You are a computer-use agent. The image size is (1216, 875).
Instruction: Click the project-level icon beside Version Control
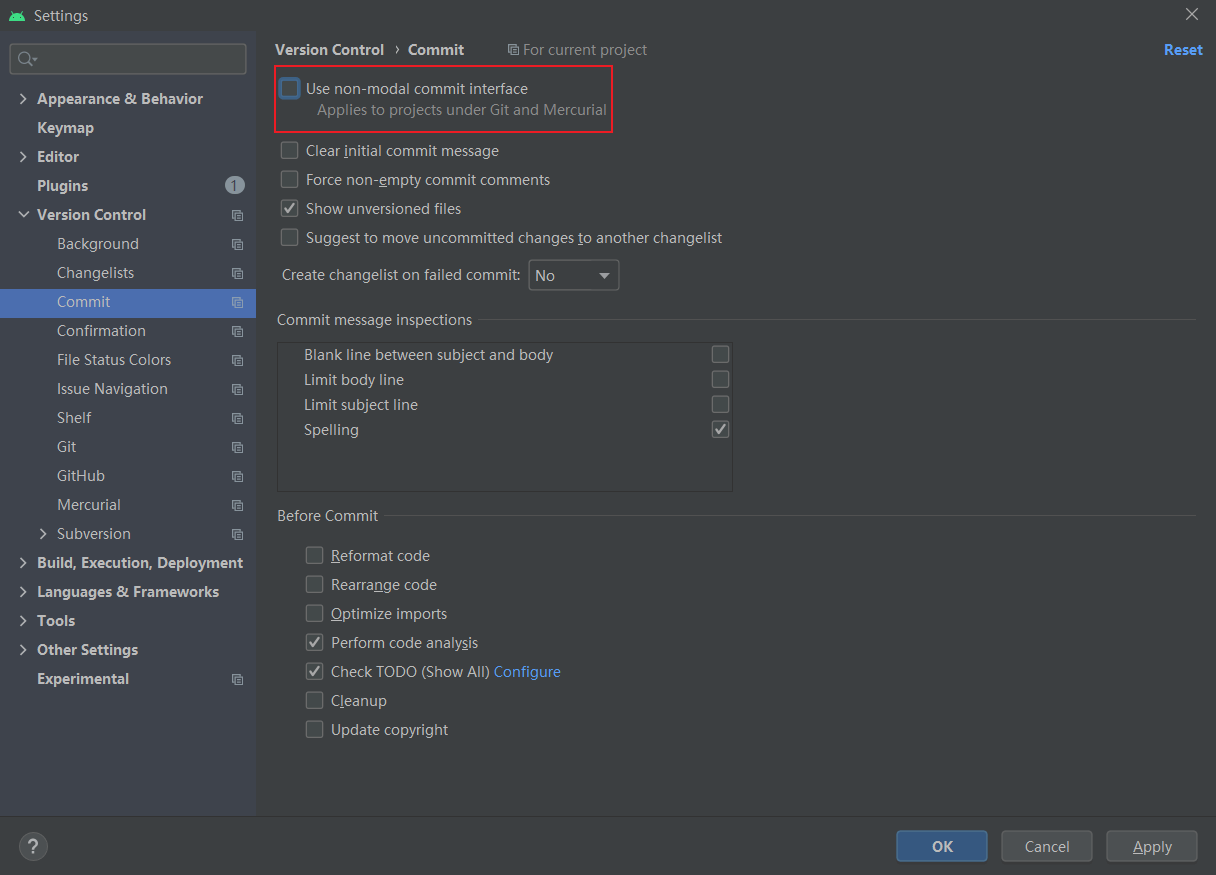pos(237,215)
